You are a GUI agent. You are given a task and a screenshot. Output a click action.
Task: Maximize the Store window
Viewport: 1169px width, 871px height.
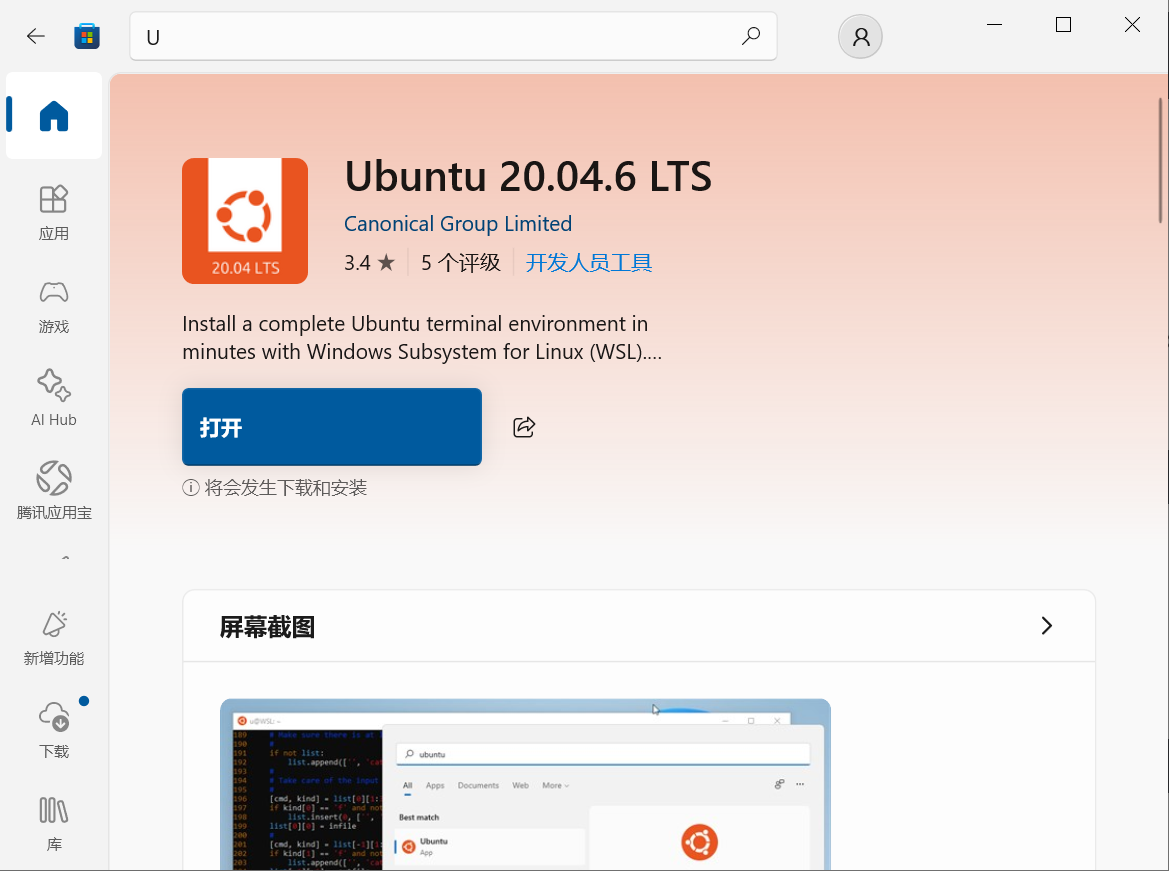pyautogui.click(x=1063, y=25)
